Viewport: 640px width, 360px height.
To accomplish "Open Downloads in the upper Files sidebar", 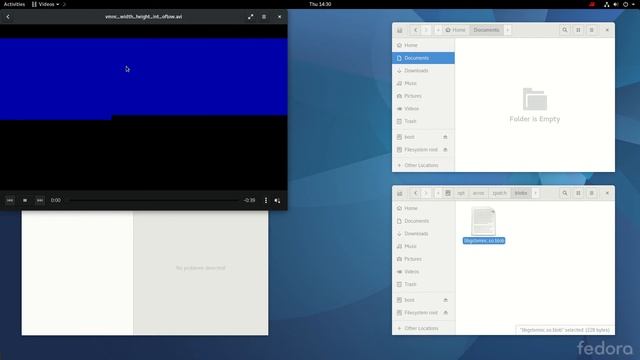I will click(423, 71).
